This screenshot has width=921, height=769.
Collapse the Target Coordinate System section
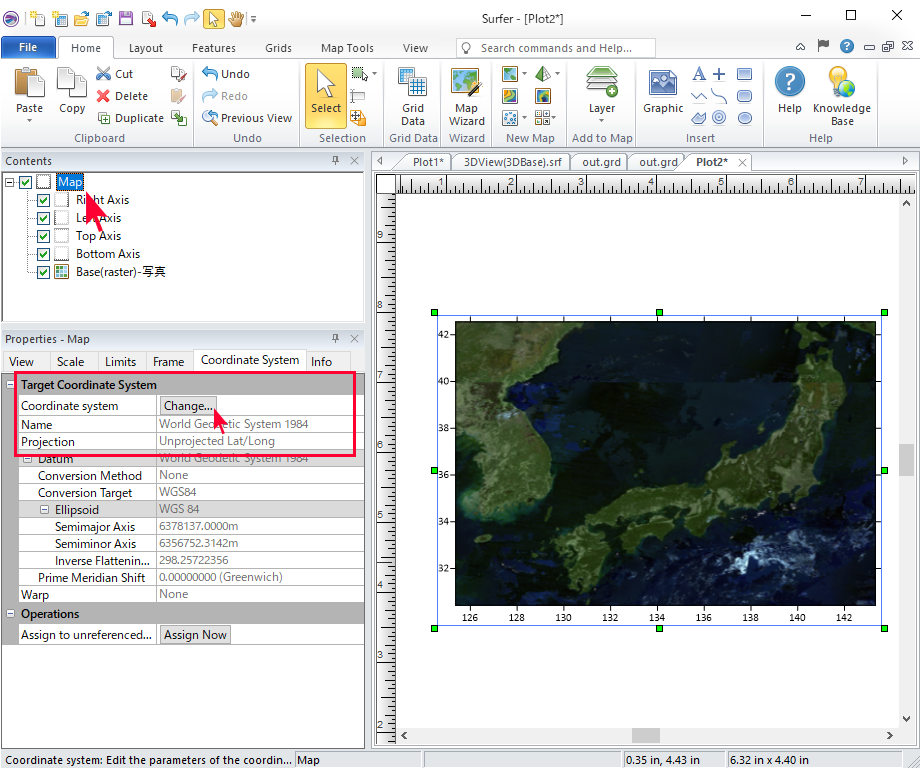pos(11,385)
